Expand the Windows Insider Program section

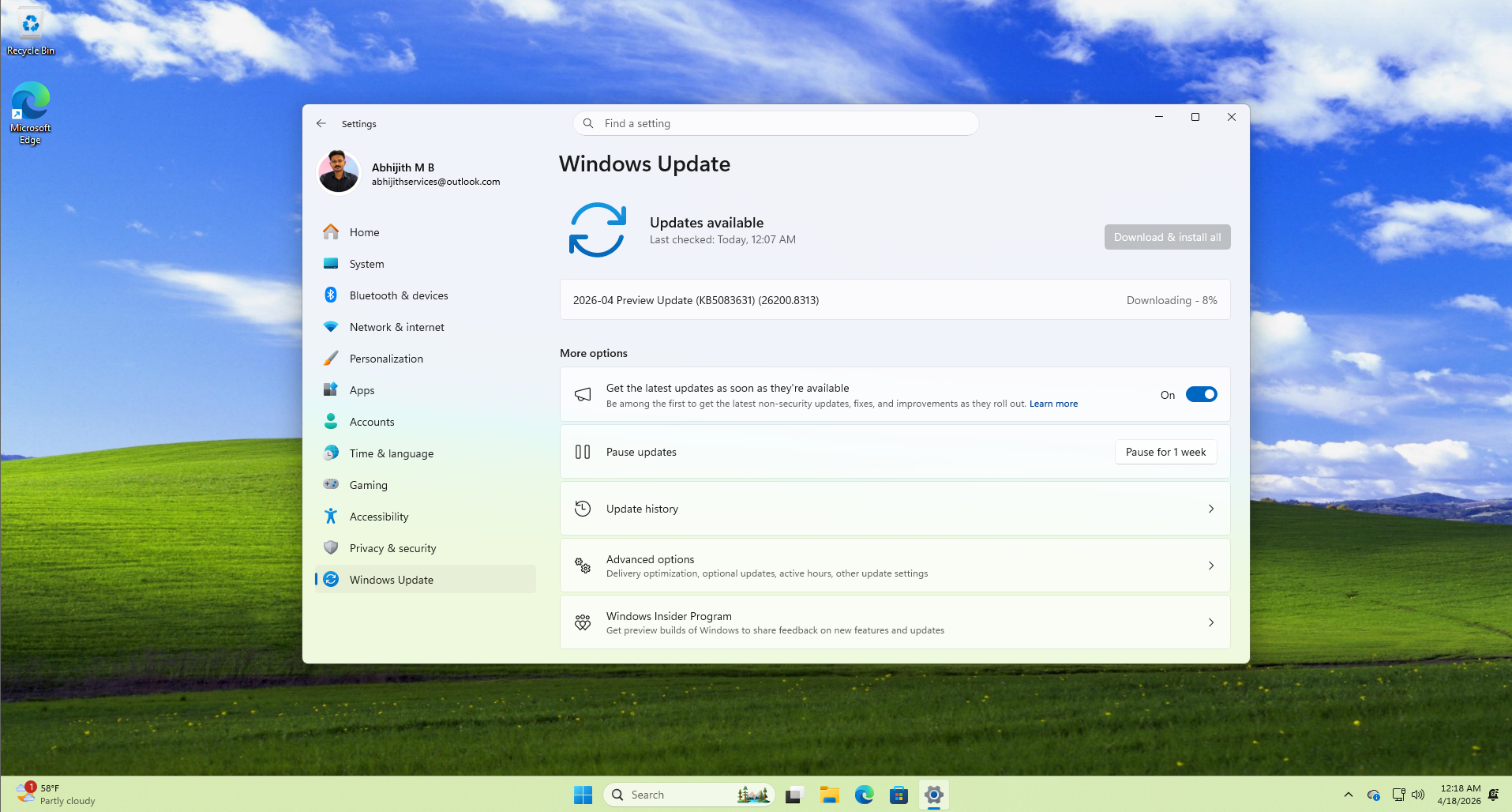click(x=1210, y=622)
